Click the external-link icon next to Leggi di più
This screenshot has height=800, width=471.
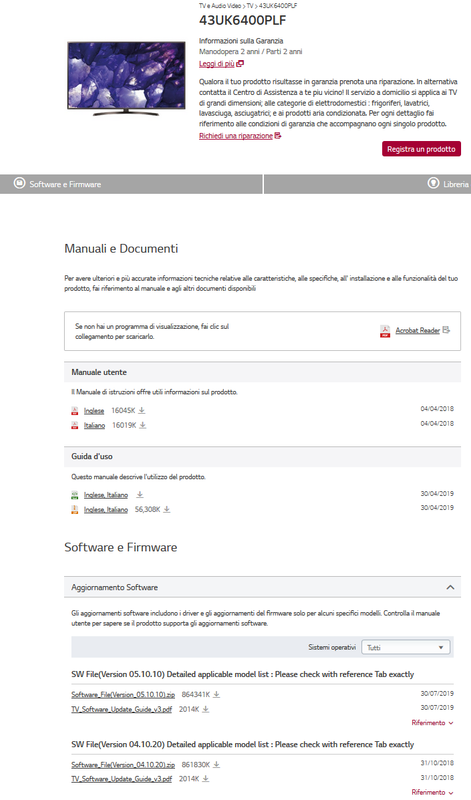(x=240, y=64)
